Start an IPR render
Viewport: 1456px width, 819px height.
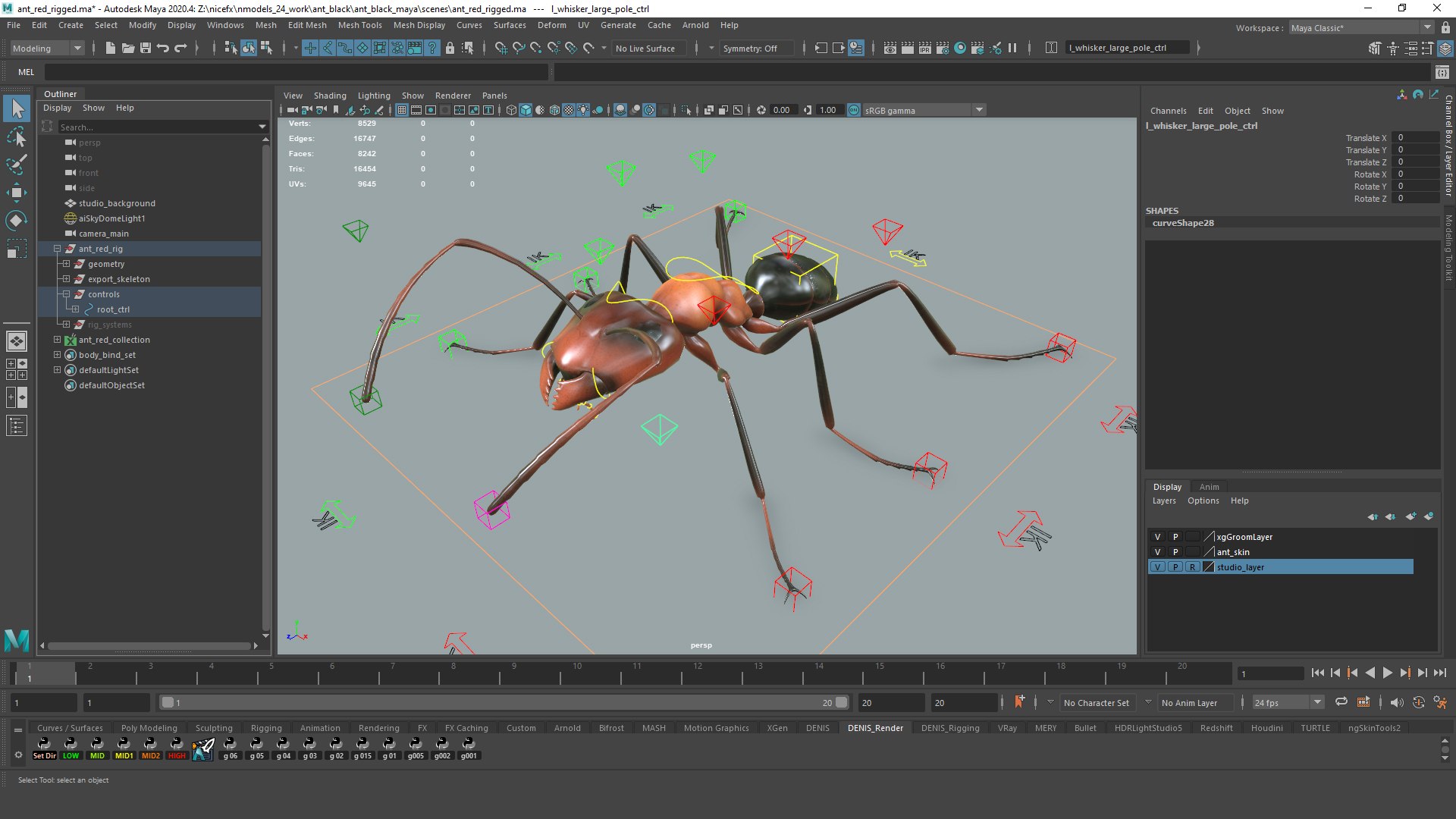coord(924,48)
